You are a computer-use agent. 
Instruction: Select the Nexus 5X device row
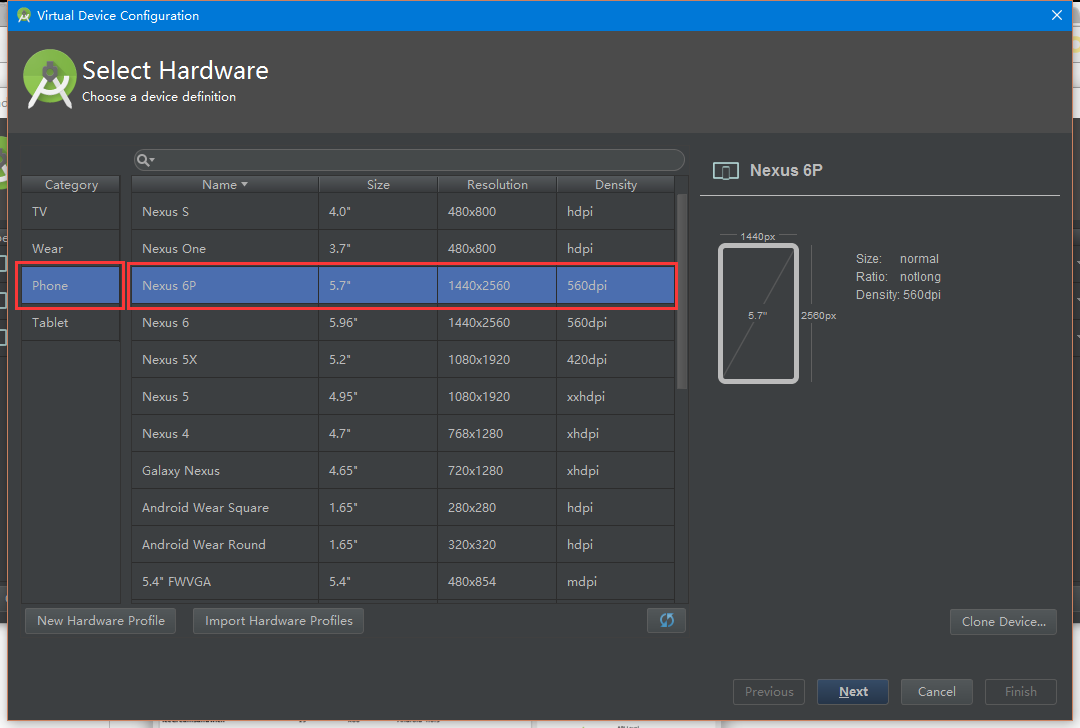[402, 360]
